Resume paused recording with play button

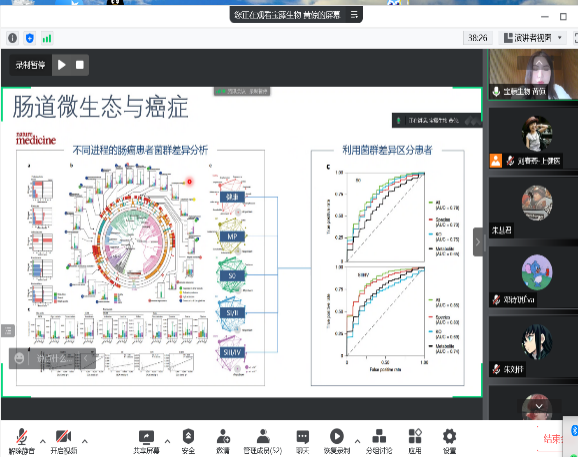pos(62,65)
